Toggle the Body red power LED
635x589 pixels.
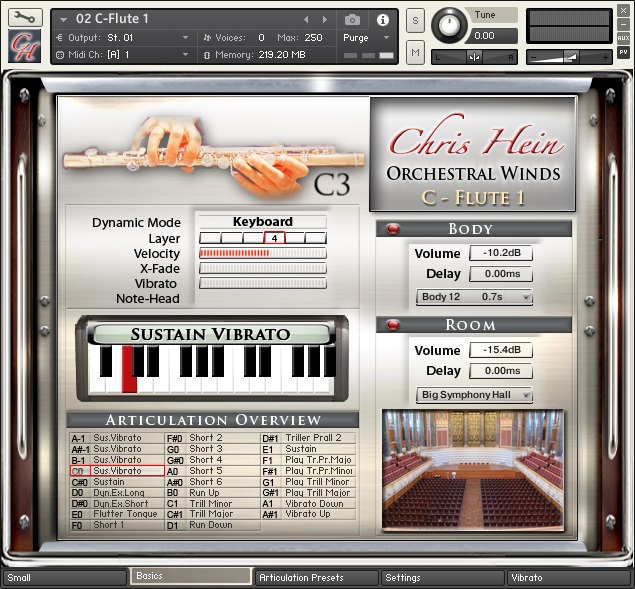click(x=392, y=229)
